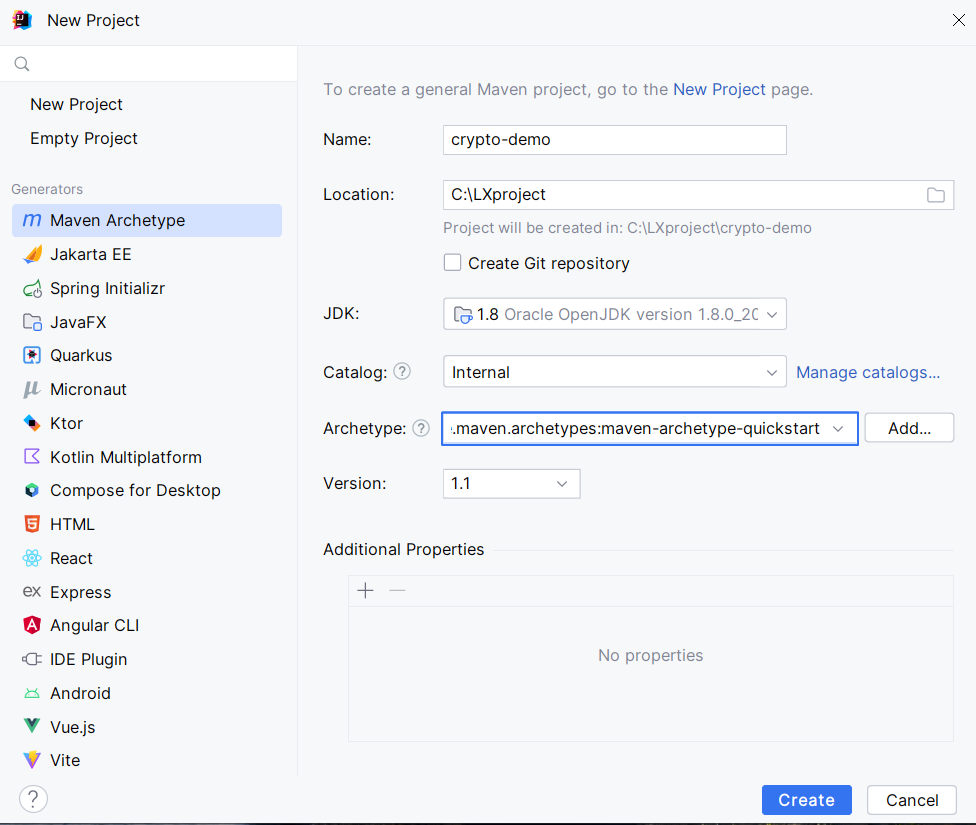976x825 pixels.
Task: Click the Micronaut mu icon
Action: [32, 390]
